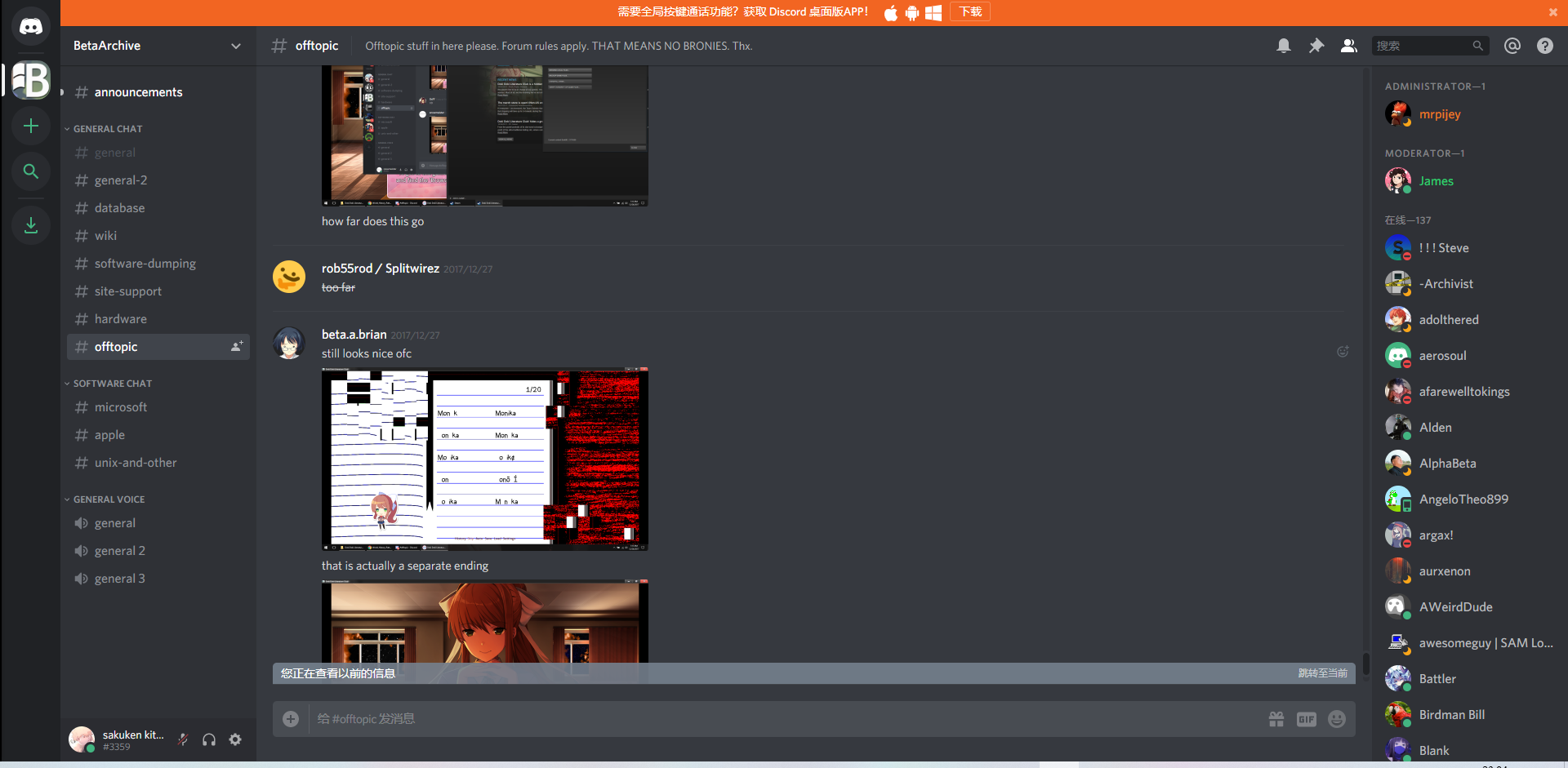Open the wiki channel

[x=158, y=236]
